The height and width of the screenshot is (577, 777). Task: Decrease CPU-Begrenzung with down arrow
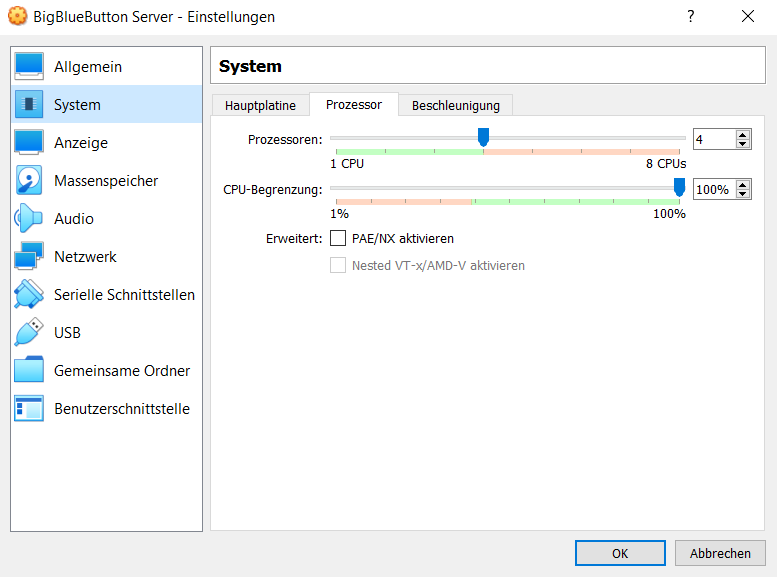click(742, 194)
